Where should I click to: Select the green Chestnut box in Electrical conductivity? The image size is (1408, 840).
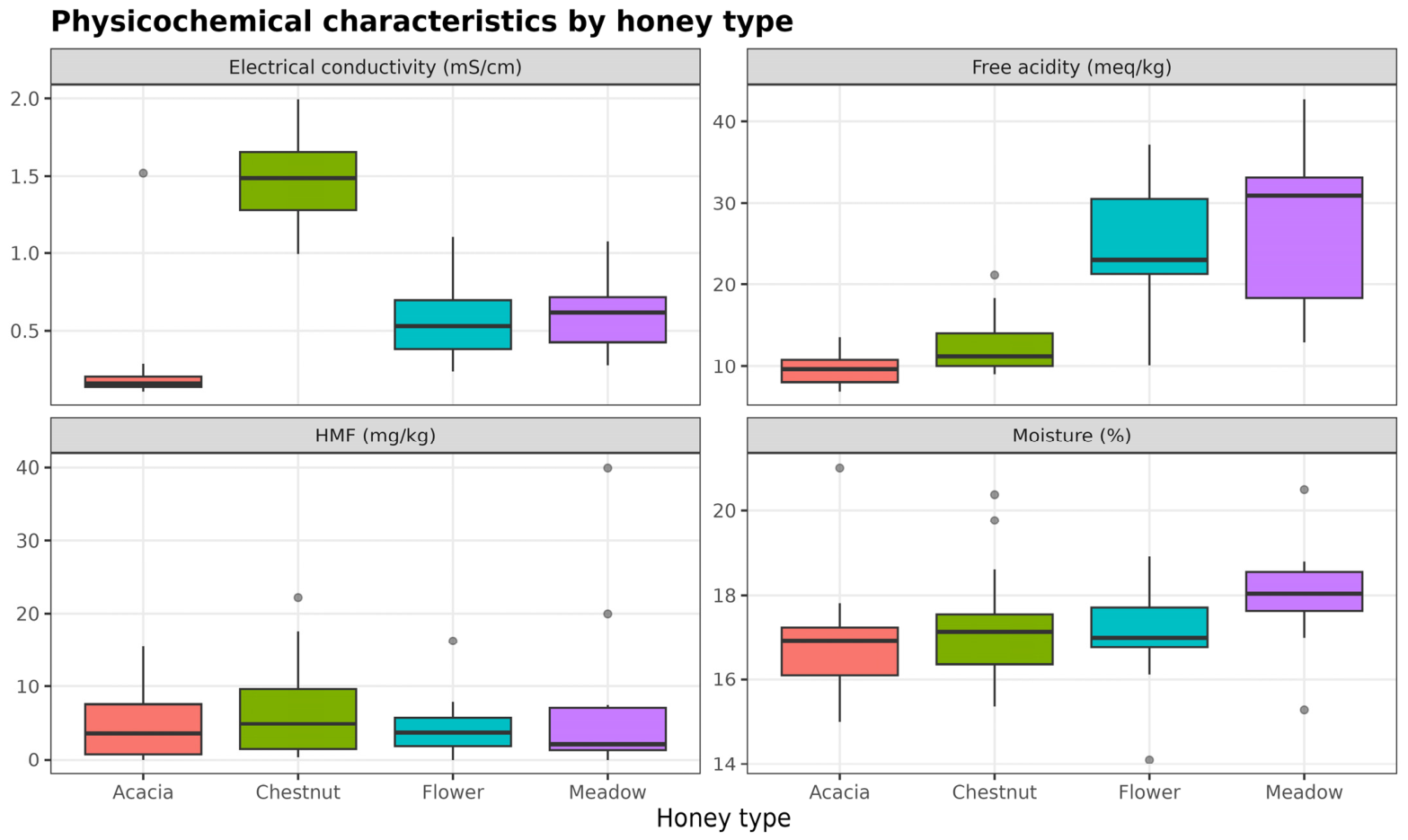[298, 181]
